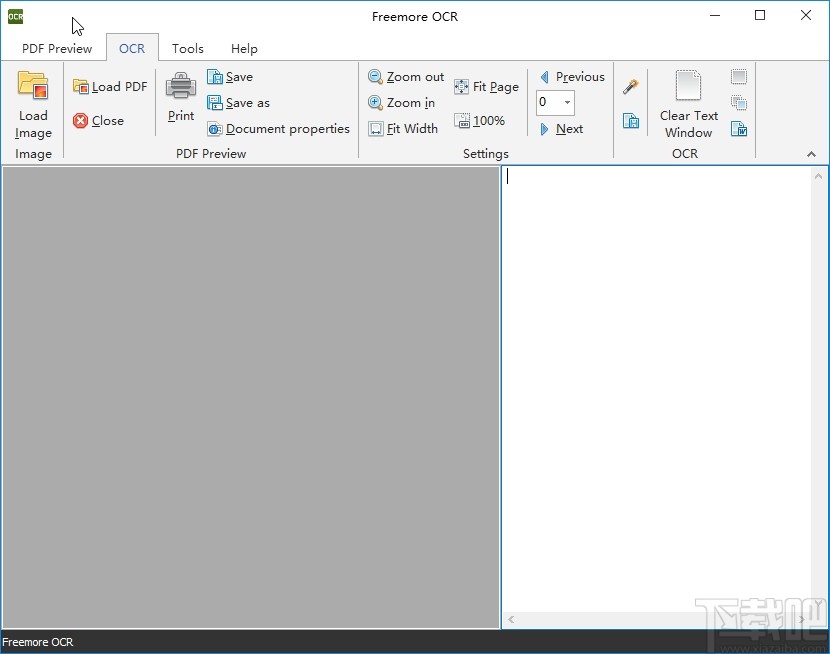
Task: Open Document properties
Action: (279, 129)
